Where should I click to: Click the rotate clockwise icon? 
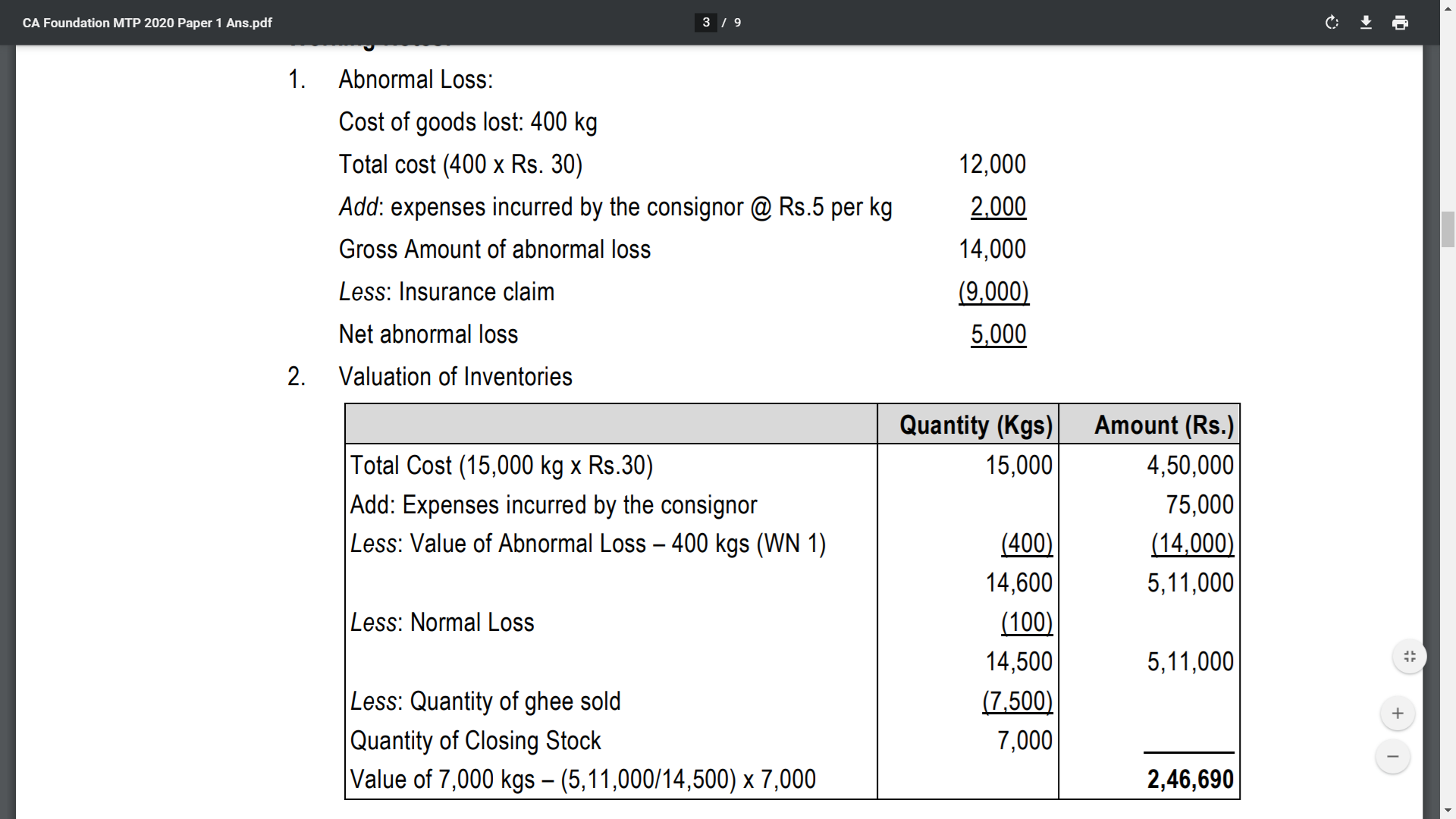point(1332,23)
